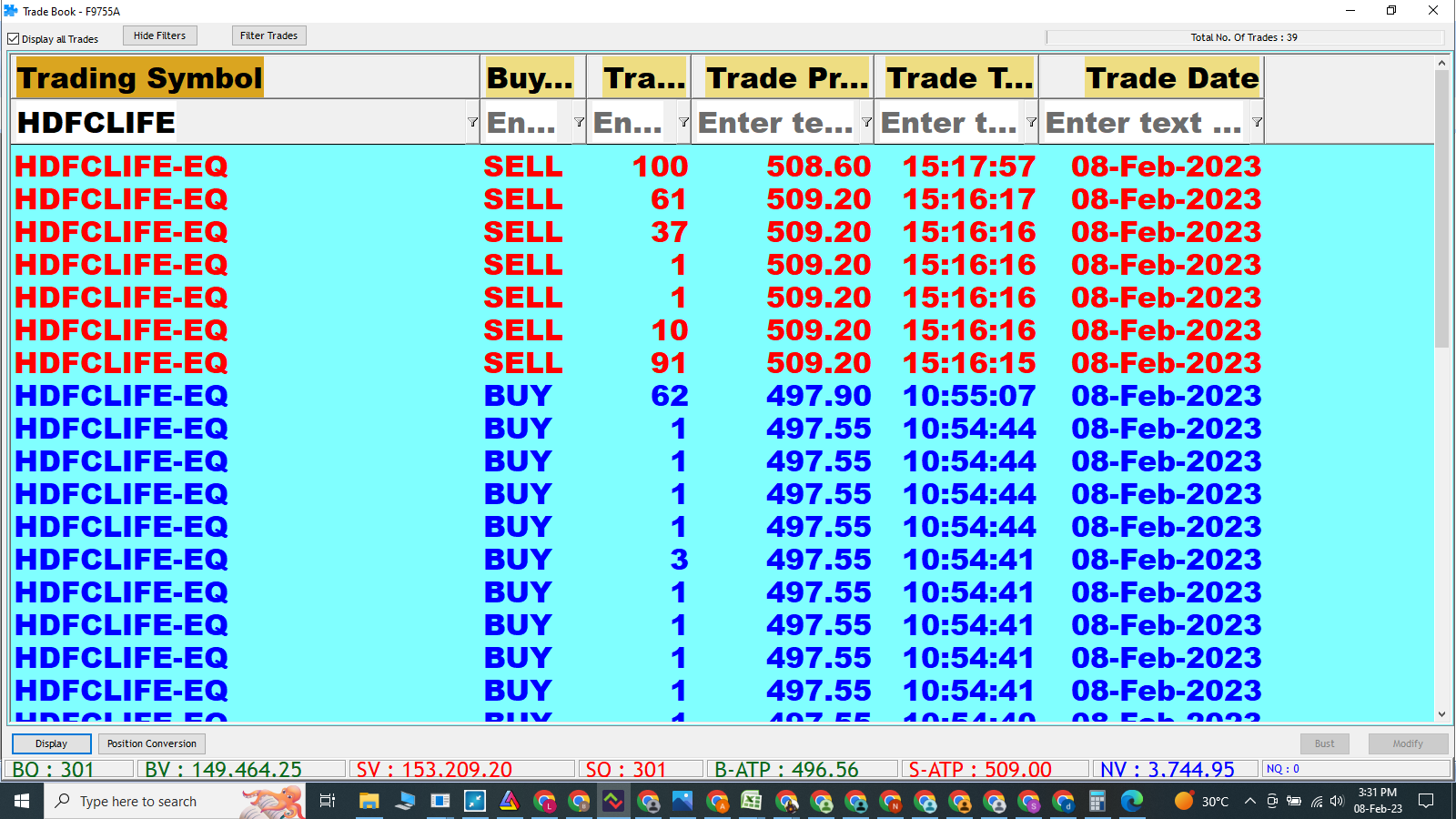Open Excel from the taskbar

(752, 801)
